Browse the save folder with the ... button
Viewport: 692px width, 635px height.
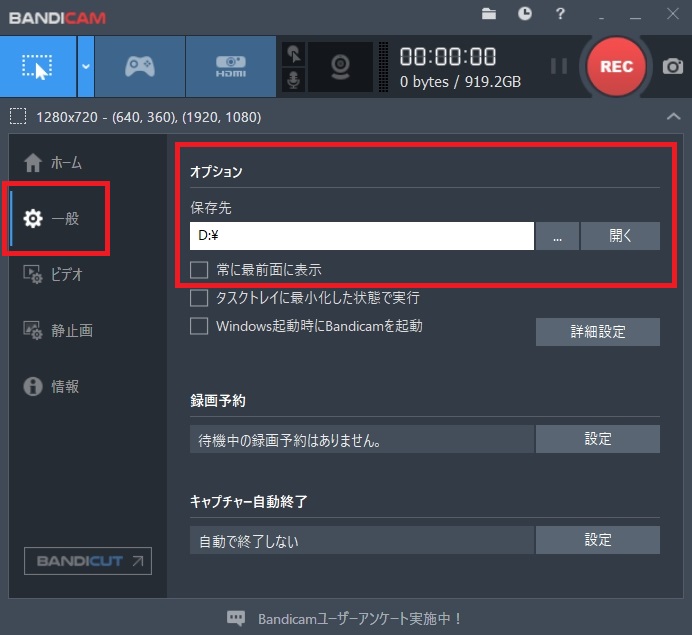pos(557,236)
